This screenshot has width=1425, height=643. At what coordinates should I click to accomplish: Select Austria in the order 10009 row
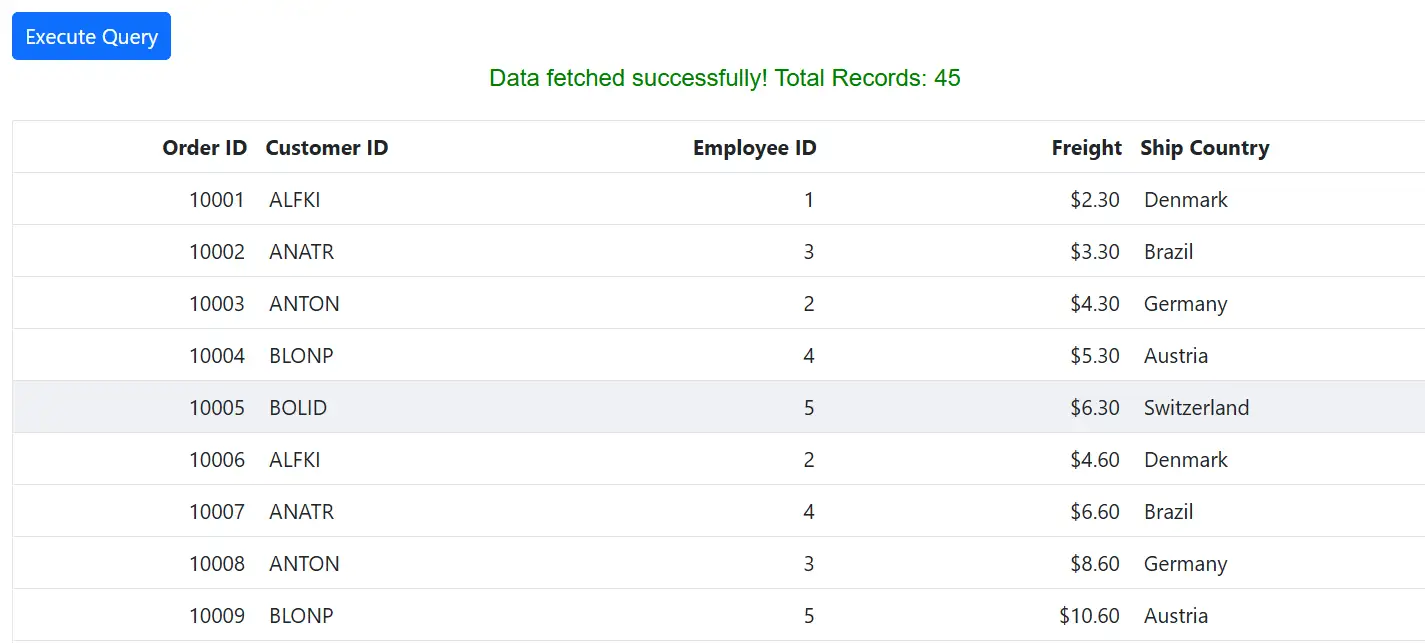[1176, 616]
